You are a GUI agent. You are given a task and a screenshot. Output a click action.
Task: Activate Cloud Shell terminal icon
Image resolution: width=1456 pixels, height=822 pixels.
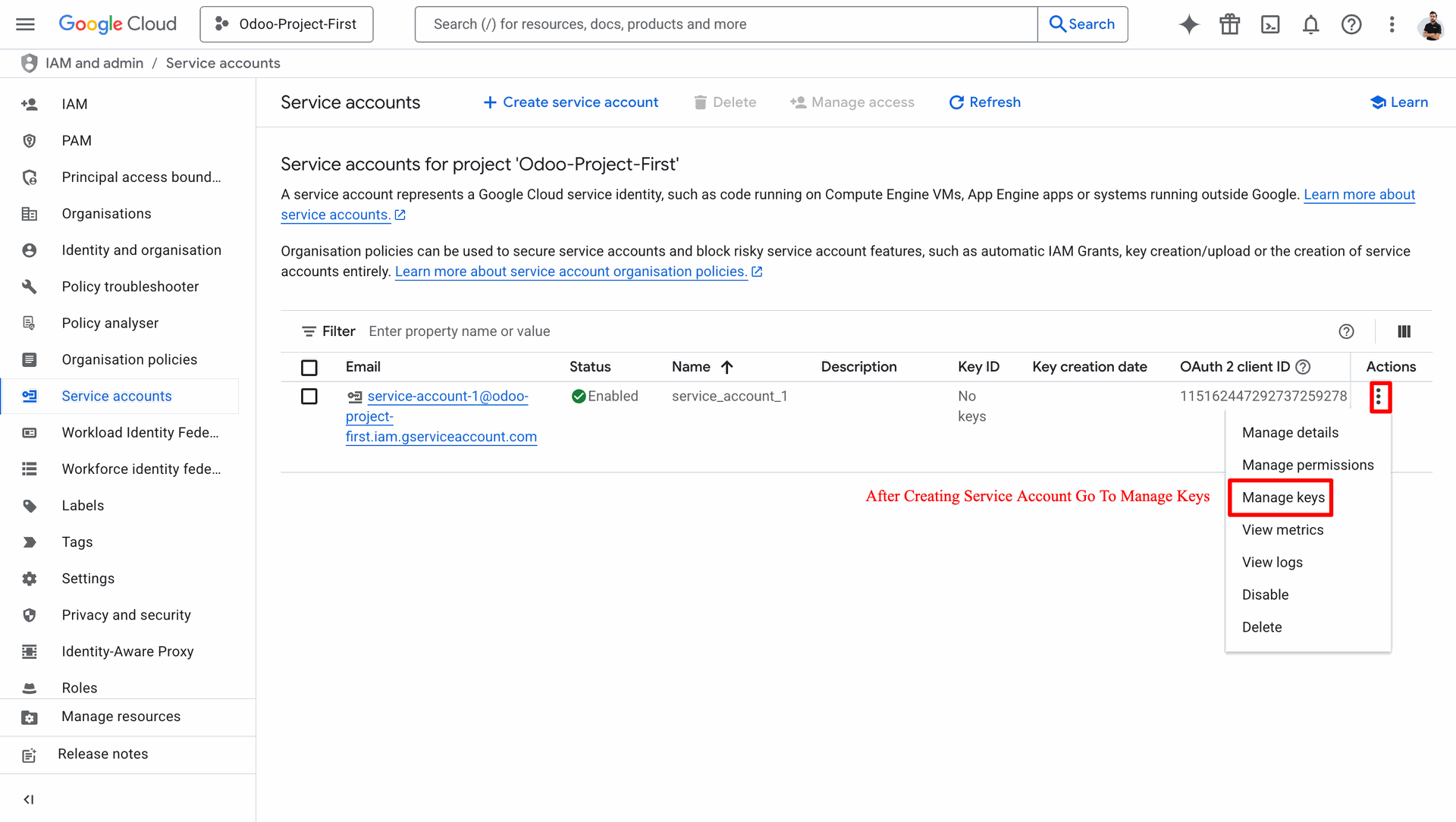[x=1270, y=24]
